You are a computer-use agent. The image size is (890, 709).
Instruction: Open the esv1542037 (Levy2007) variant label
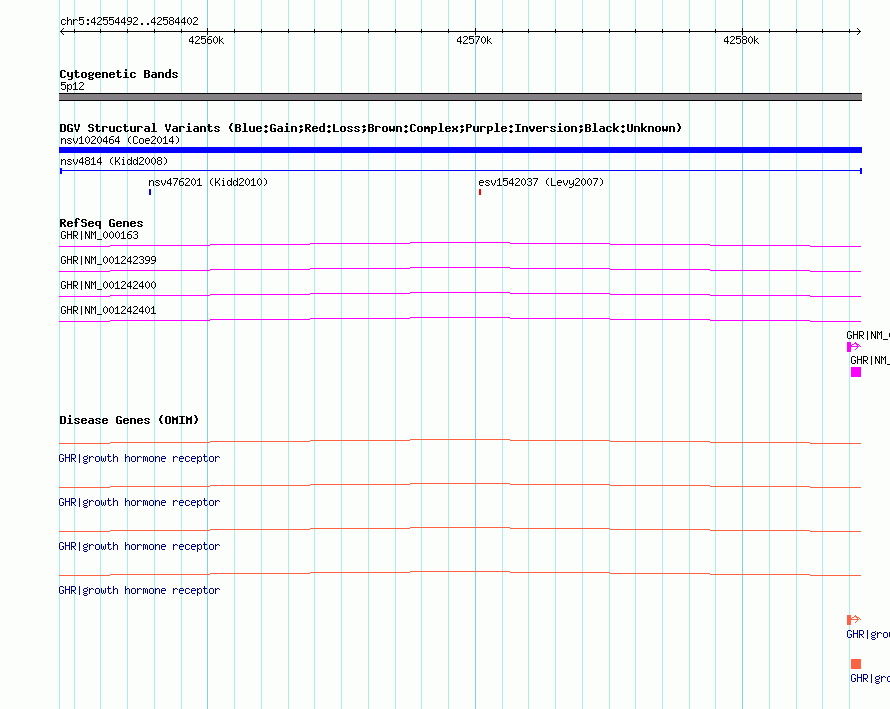click(x=541, y=182)
